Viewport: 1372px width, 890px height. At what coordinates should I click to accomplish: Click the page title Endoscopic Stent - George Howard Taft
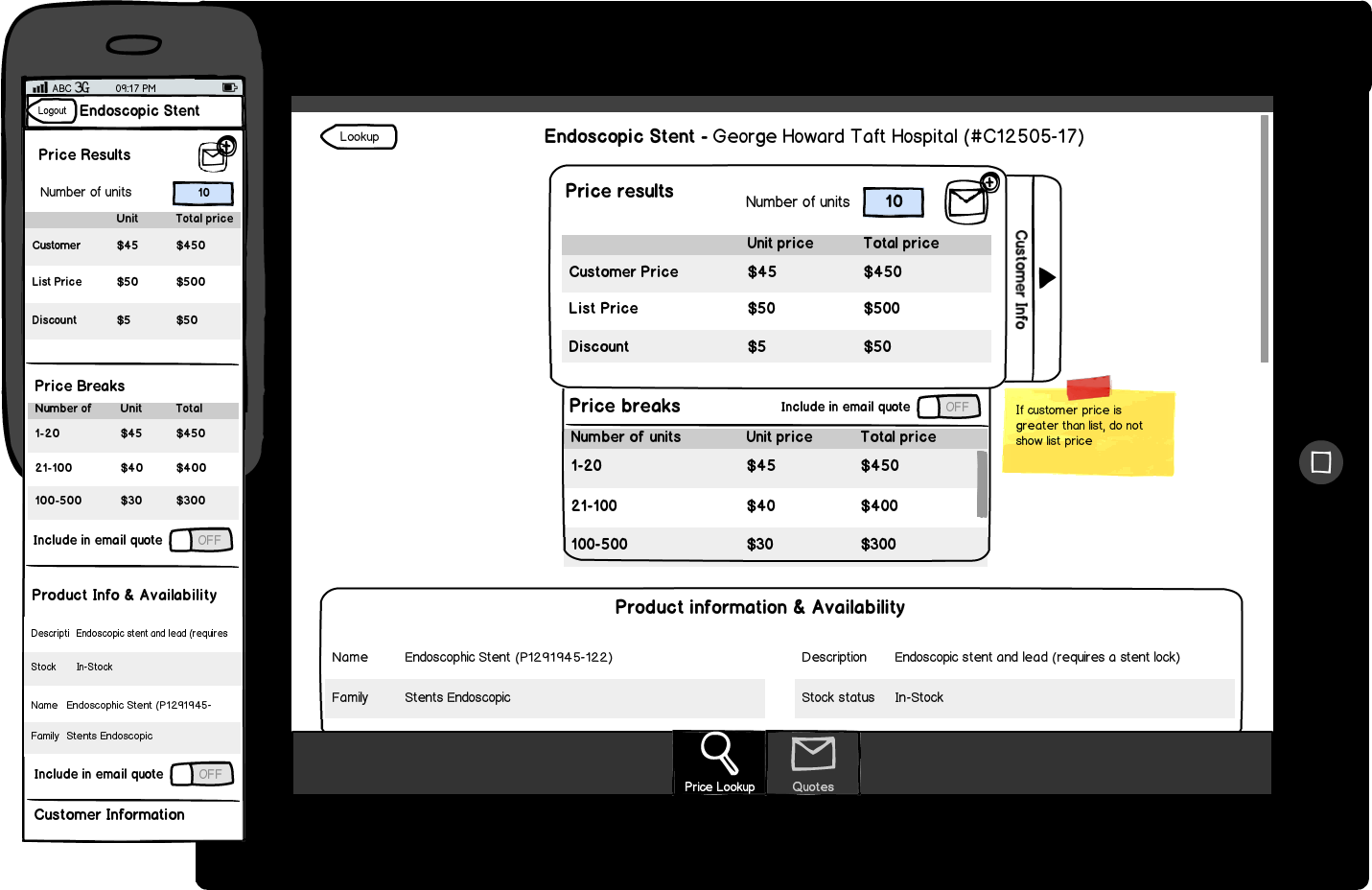(x=814, y=136)
